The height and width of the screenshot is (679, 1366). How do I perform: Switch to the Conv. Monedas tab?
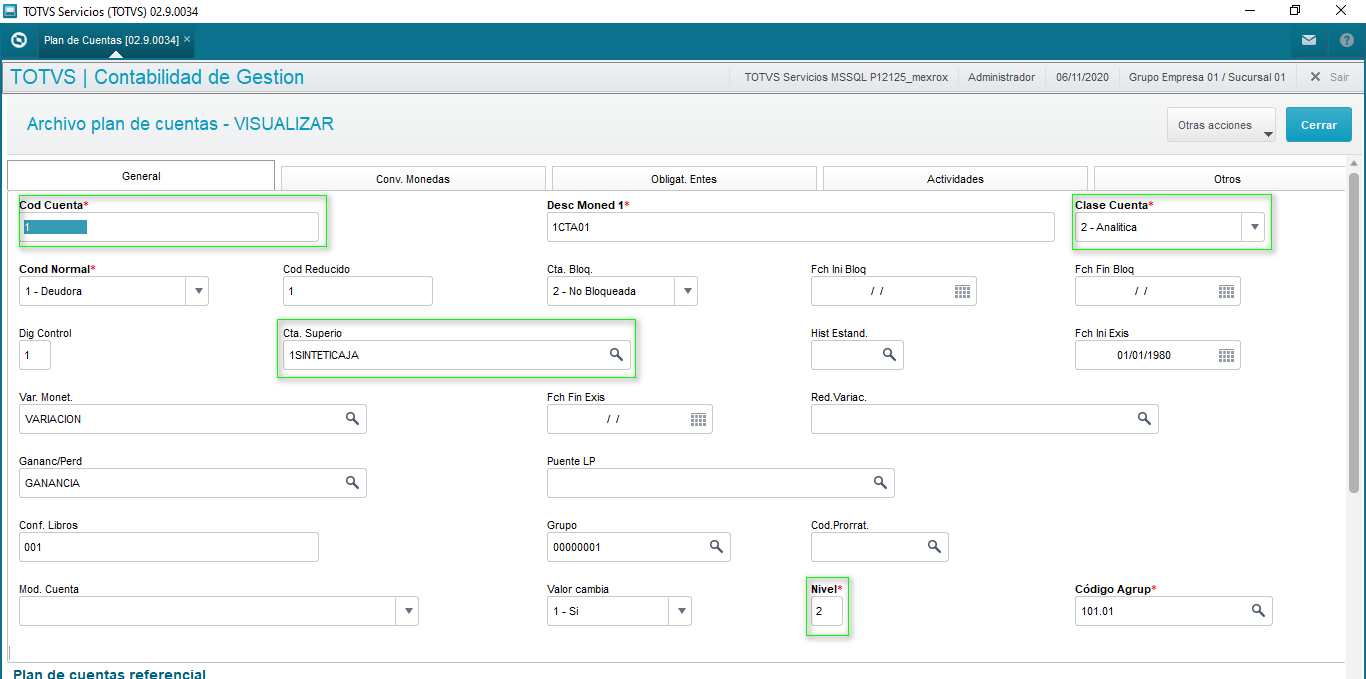click(x=413, y=179)
